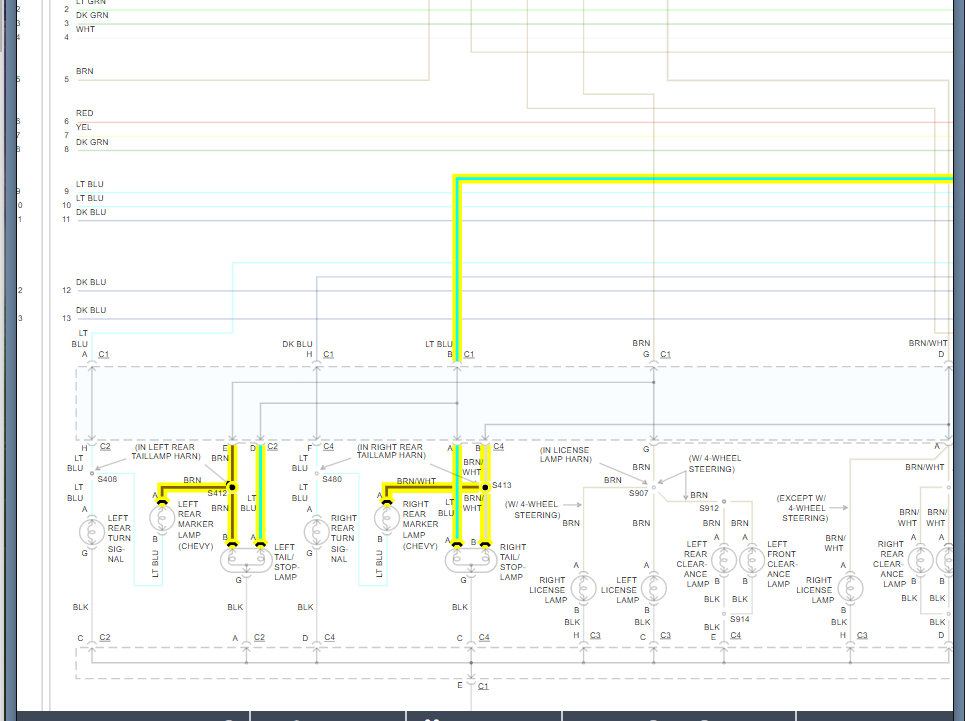The image size is (965, 721).
Task: Click the BRN/WHT label above S413 splice
Action: (472, 467)
